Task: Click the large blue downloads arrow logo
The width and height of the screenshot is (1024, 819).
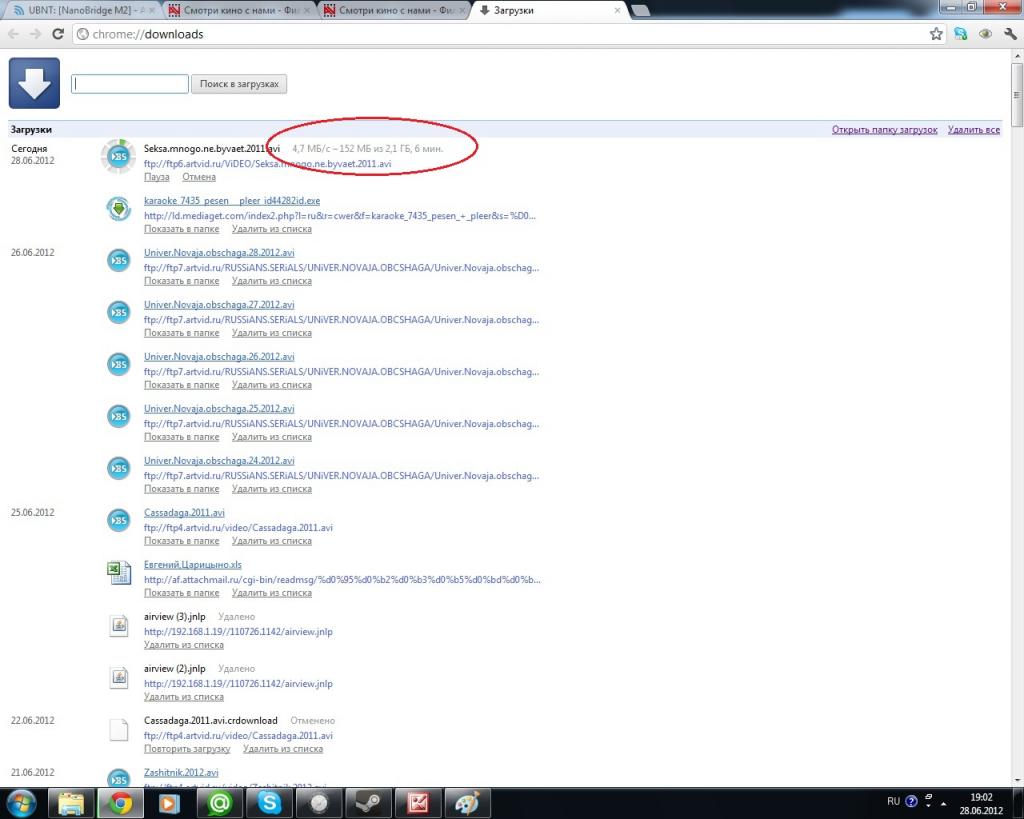Action: (34, 83)
